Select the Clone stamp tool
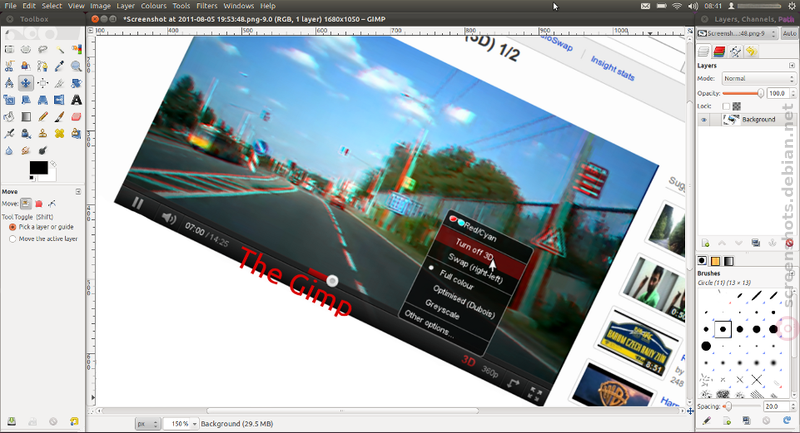The width and height of the screenshot is (800, 433). point(42,134)
